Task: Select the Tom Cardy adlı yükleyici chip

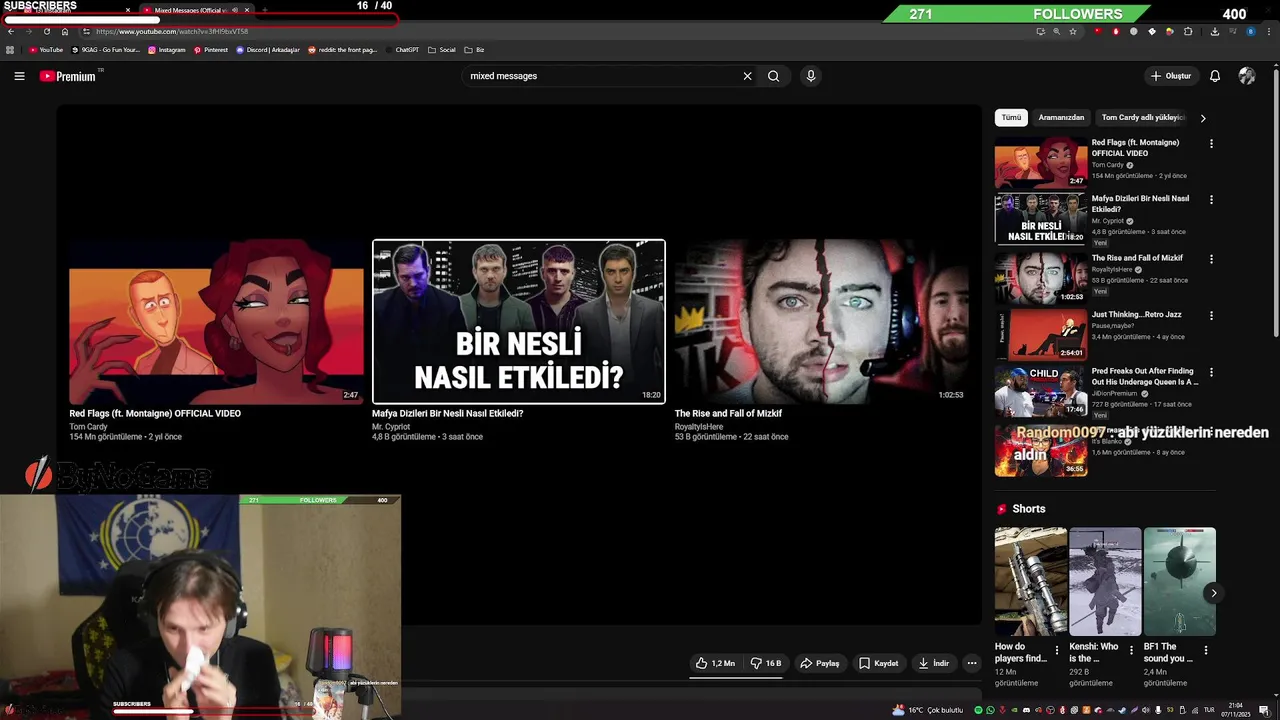Action: [x=1142, y=117]
